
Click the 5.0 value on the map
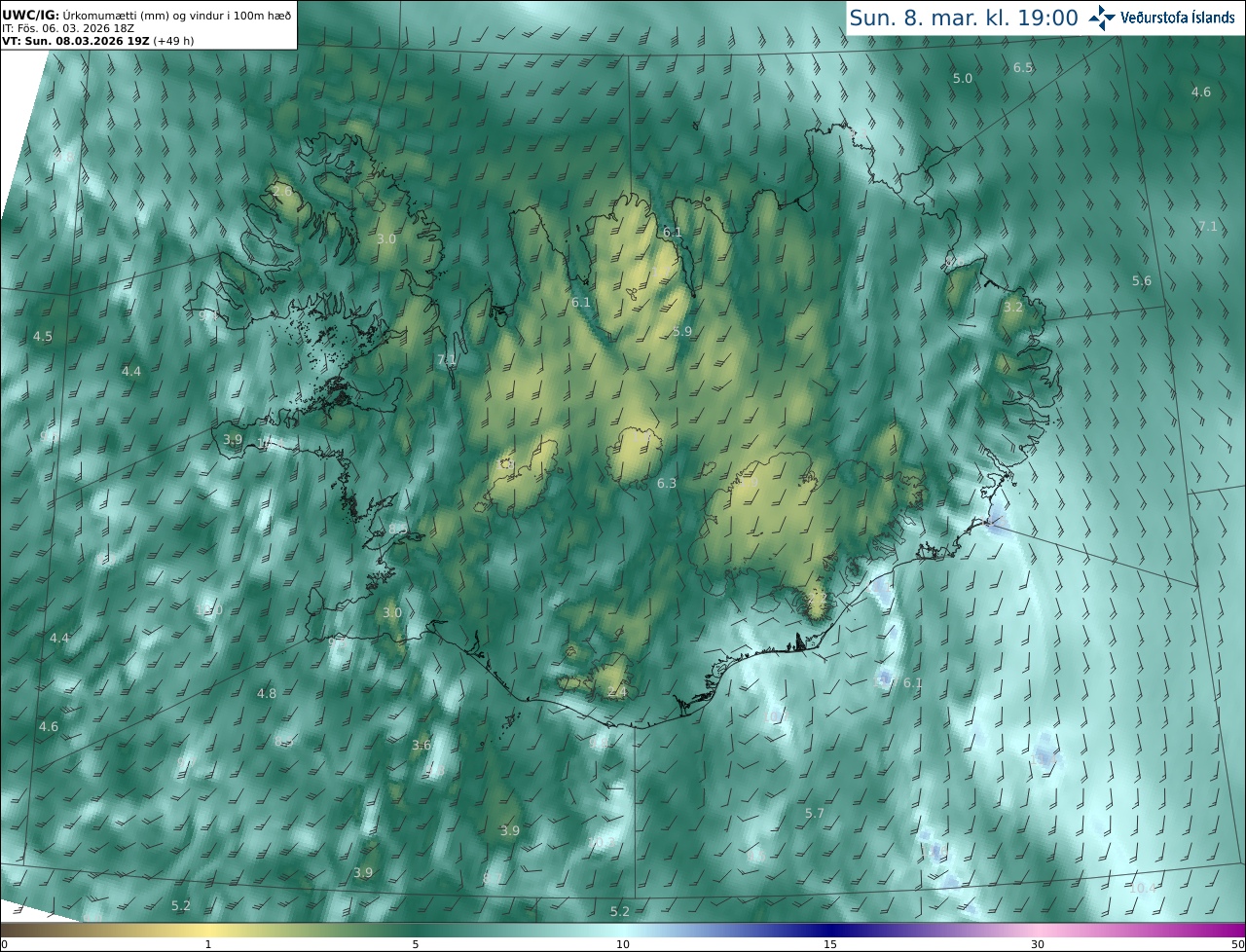click(x=962, y=78)
